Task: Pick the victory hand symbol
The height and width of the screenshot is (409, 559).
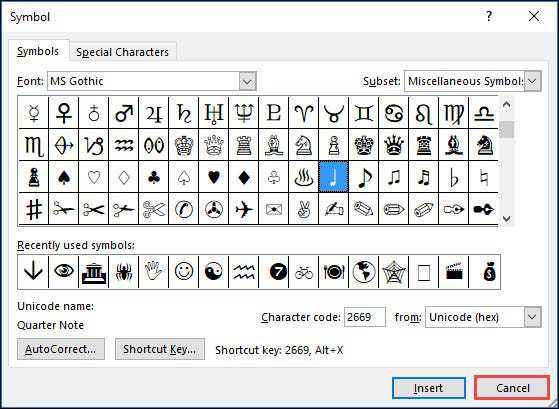Action: coord(304,209)
